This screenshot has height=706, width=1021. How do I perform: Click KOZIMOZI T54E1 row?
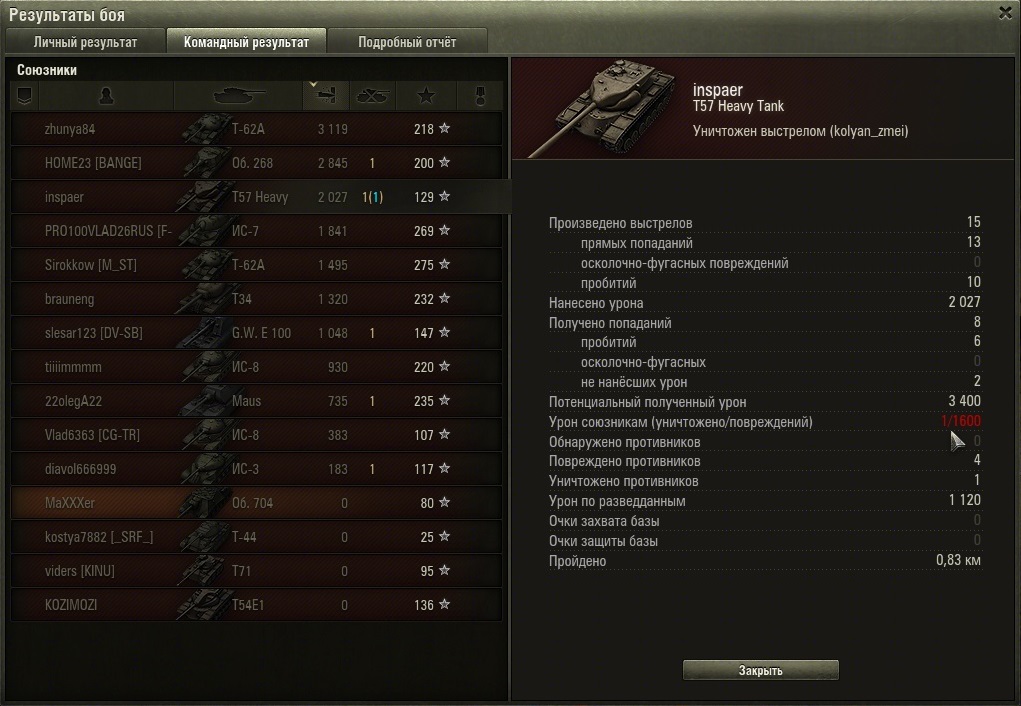[257, 604]
